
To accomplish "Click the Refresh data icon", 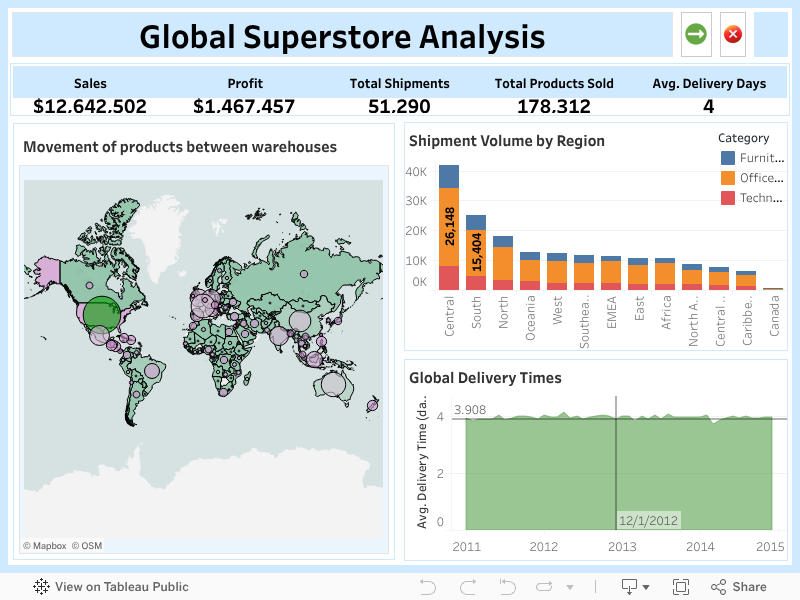I will pos(544,587).
